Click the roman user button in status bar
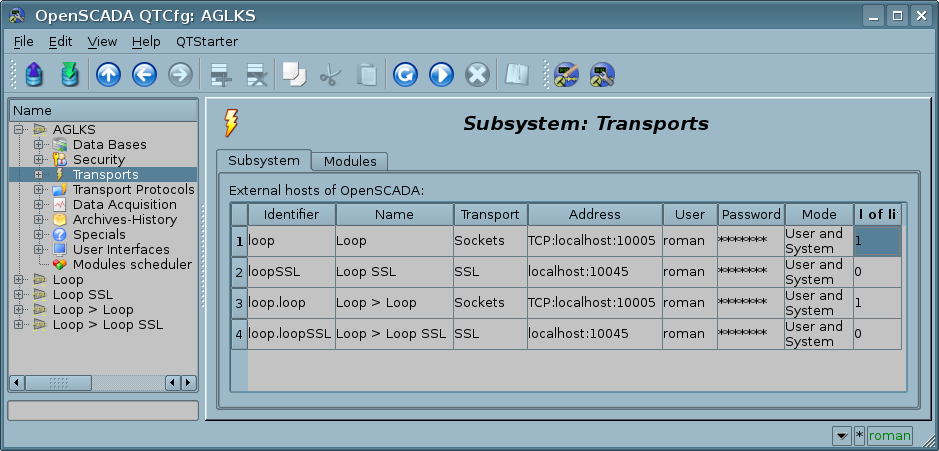The width and height of the screenshot is (939, 451). 889,436
